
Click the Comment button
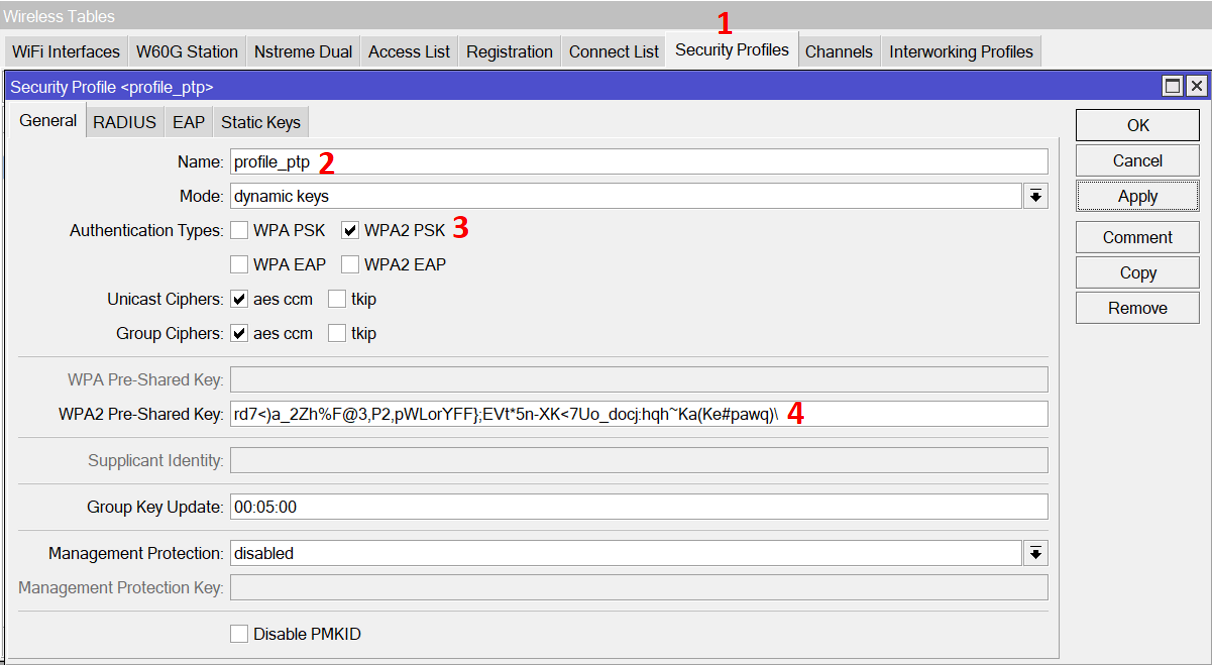coord(1137,237)
